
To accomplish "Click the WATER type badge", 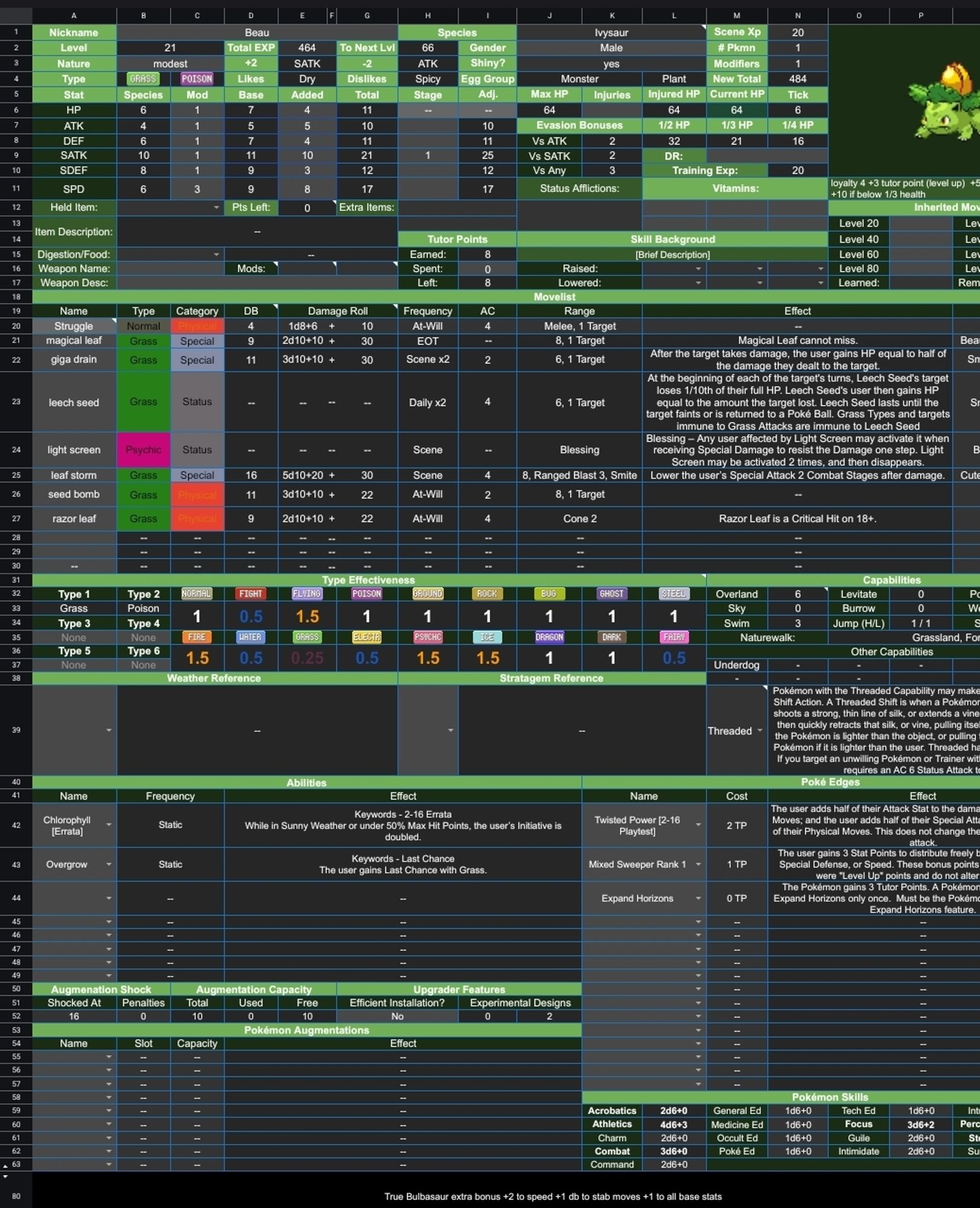I will point(251,637).
